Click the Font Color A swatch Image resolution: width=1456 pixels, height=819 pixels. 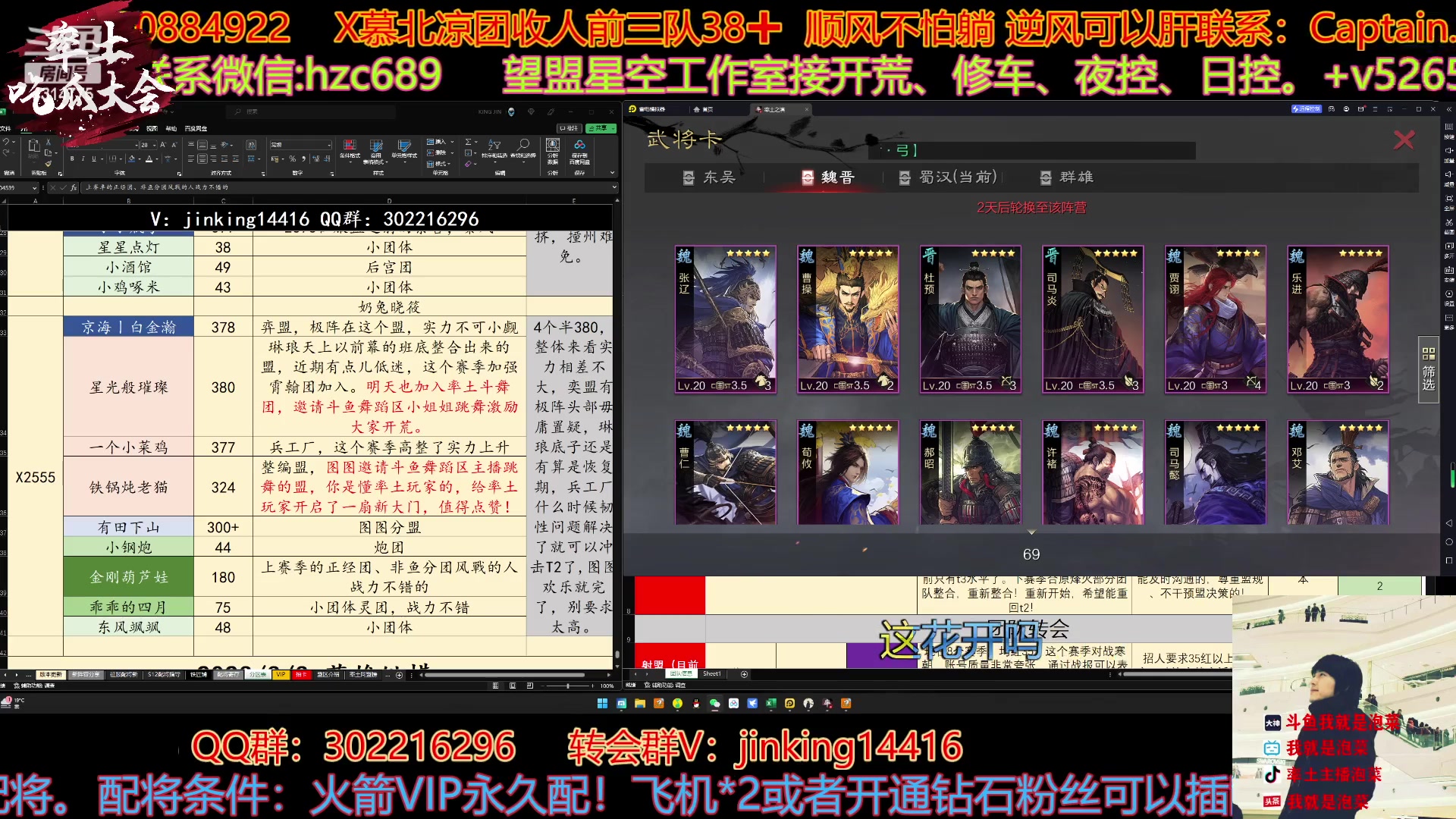(x=149, y=158)
